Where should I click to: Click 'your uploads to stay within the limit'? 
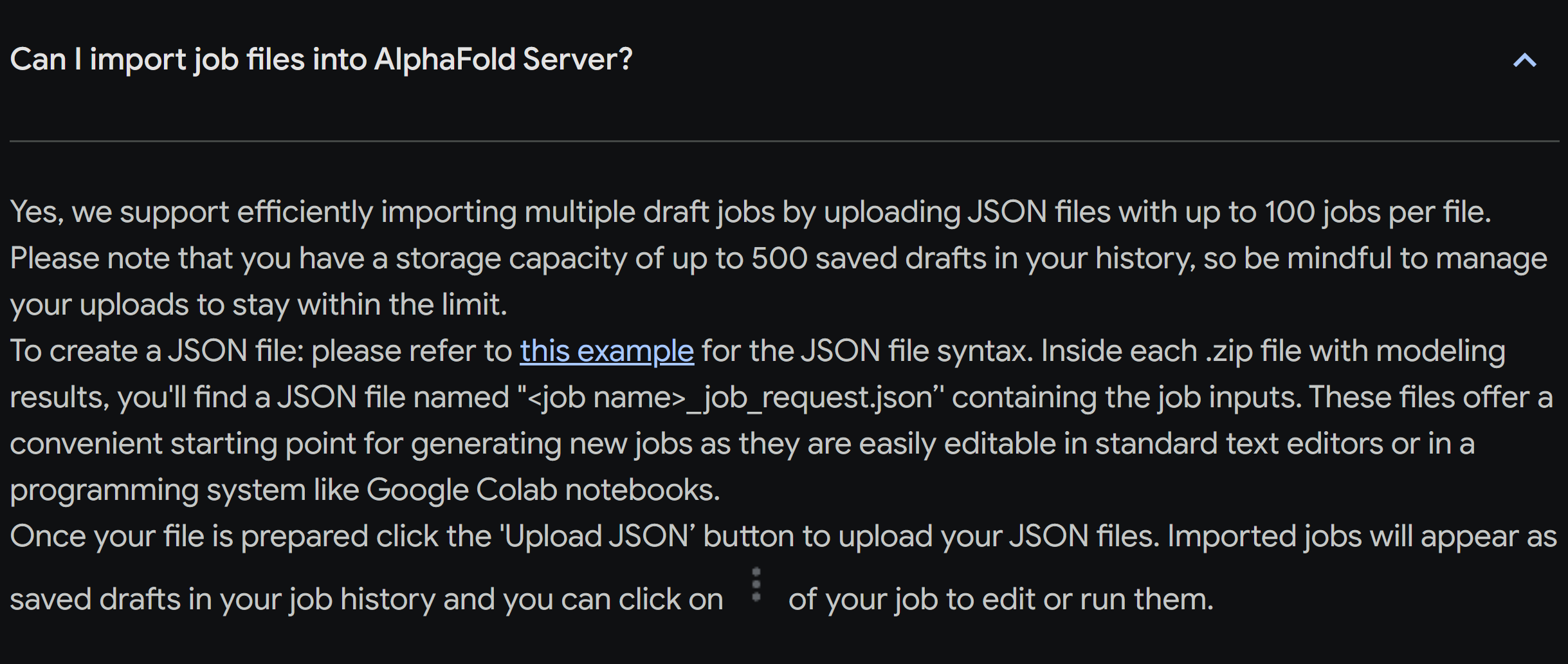259,305
